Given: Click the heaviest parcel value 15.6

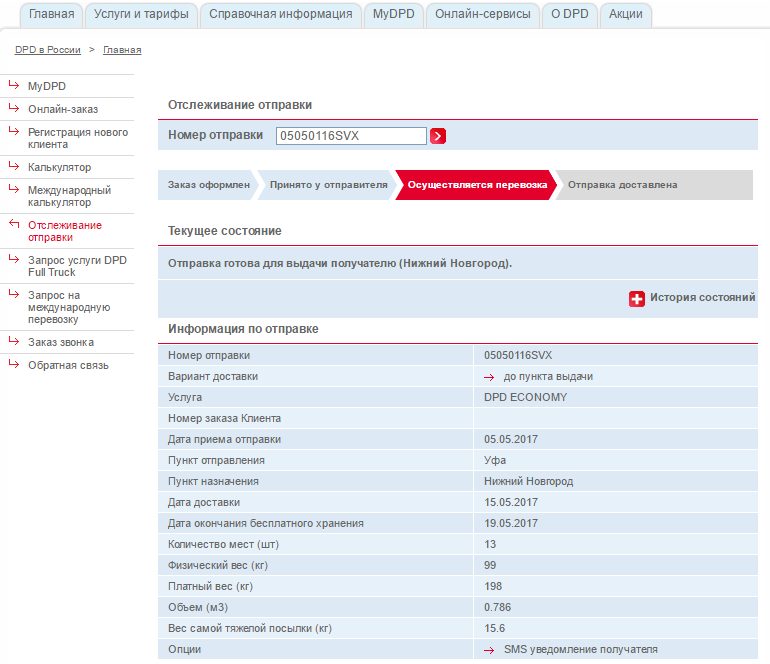Looking at the screenshot, I should click(x=495, y=629).
